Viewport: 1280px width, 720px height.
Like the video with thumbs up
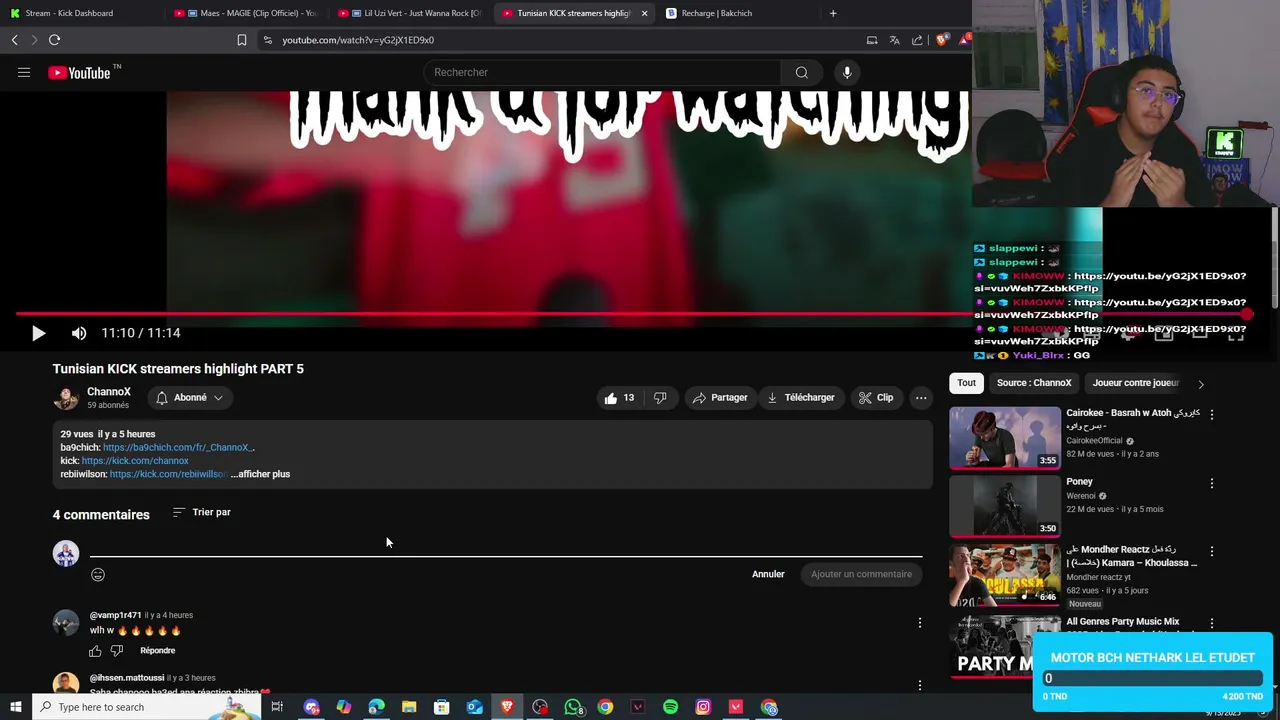[619, 398]
